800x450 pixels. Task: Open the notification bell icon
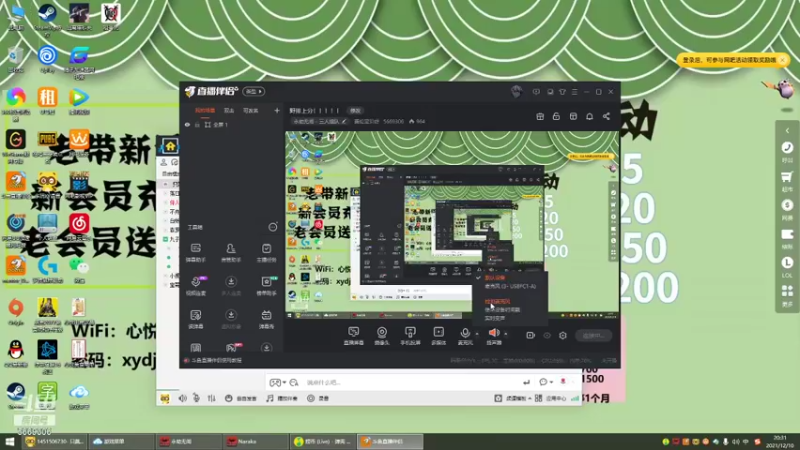coord(589,116)
